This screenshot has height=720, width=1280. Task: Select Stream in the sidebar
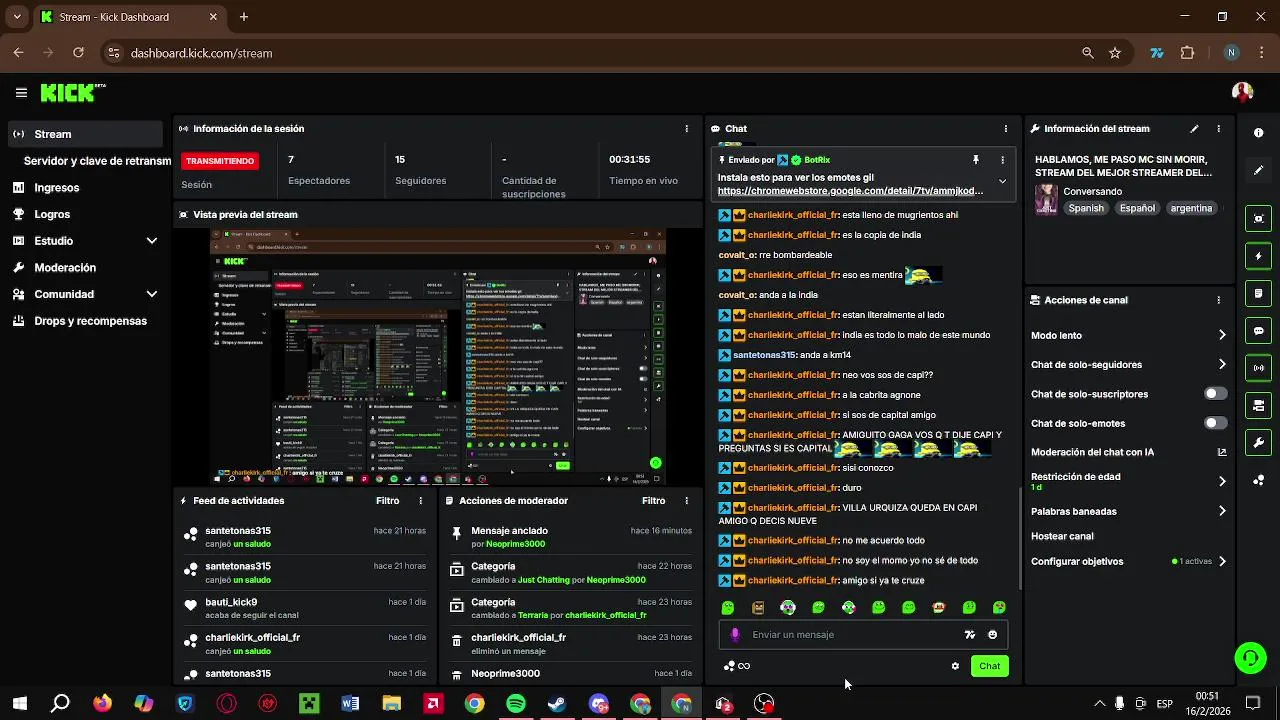point(85,134)
